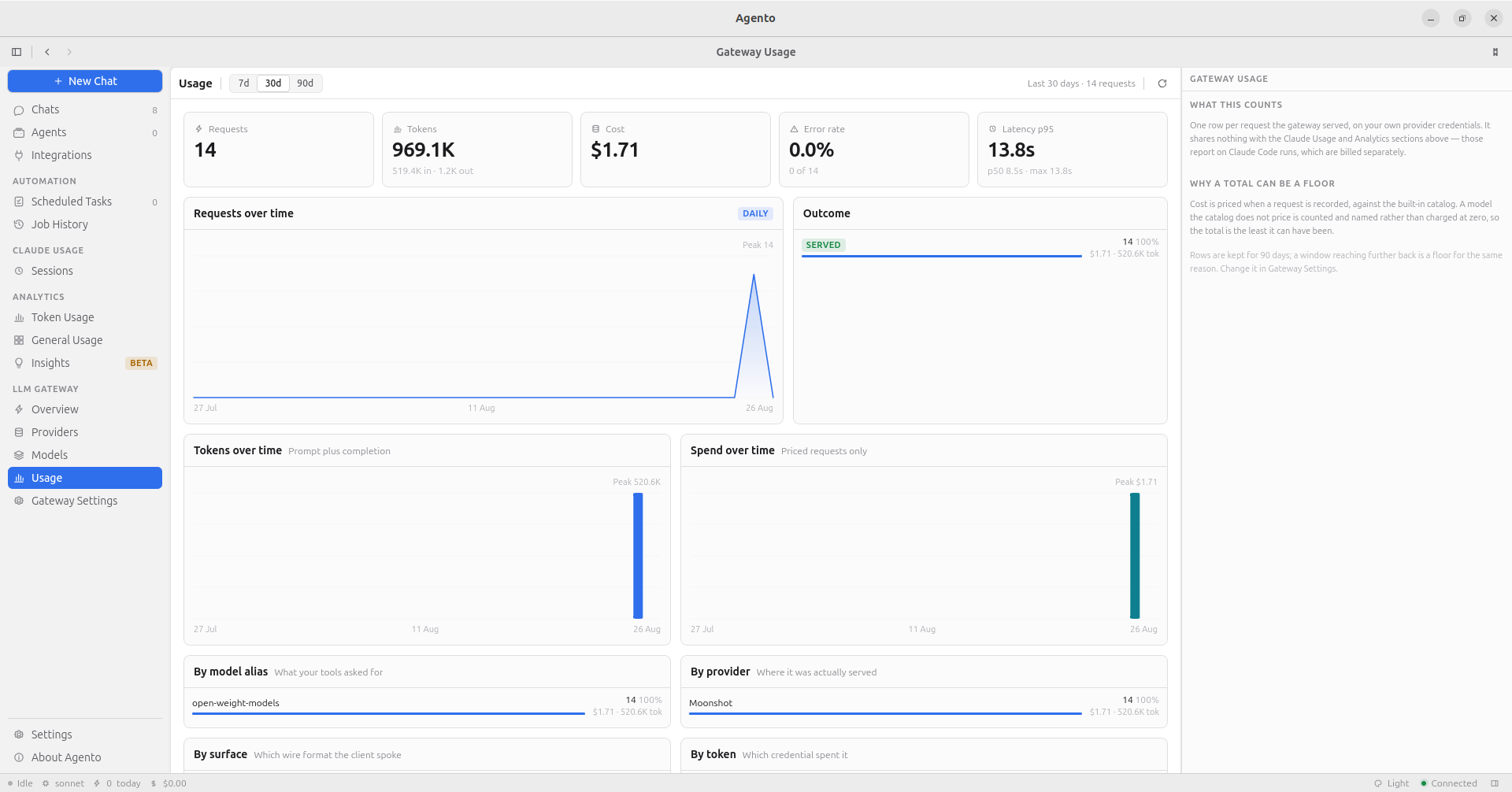The image size is (1512, 792).
Task: Click the Connected status indicator
Action: tap(1449, 784)
